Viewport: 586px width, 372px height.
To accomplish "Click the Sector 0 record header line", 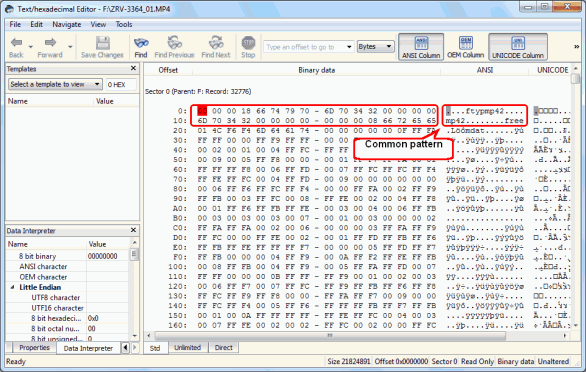I will [x=198, y=91].
